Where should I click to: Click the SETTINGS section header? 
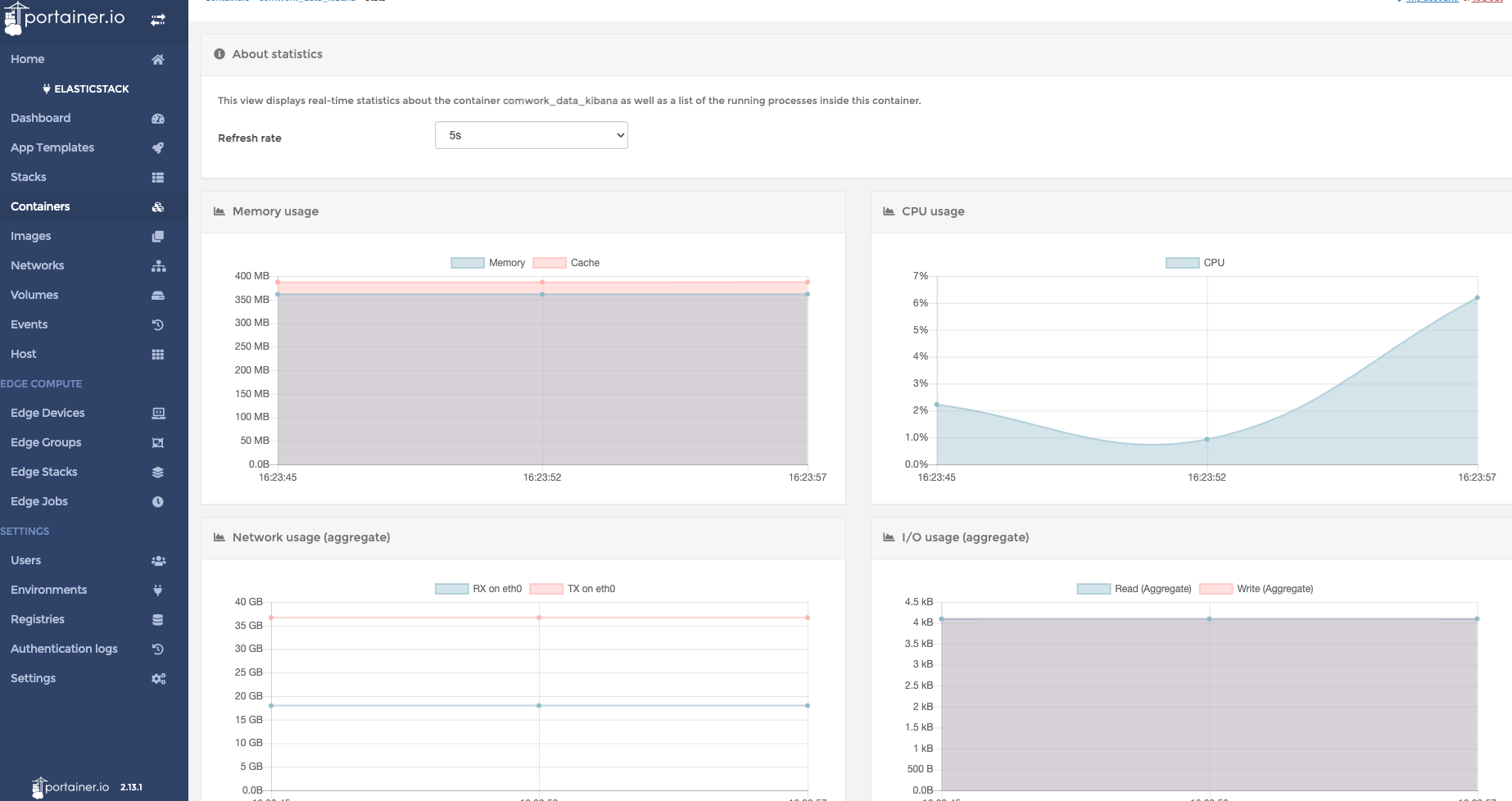tap(25, 532)
